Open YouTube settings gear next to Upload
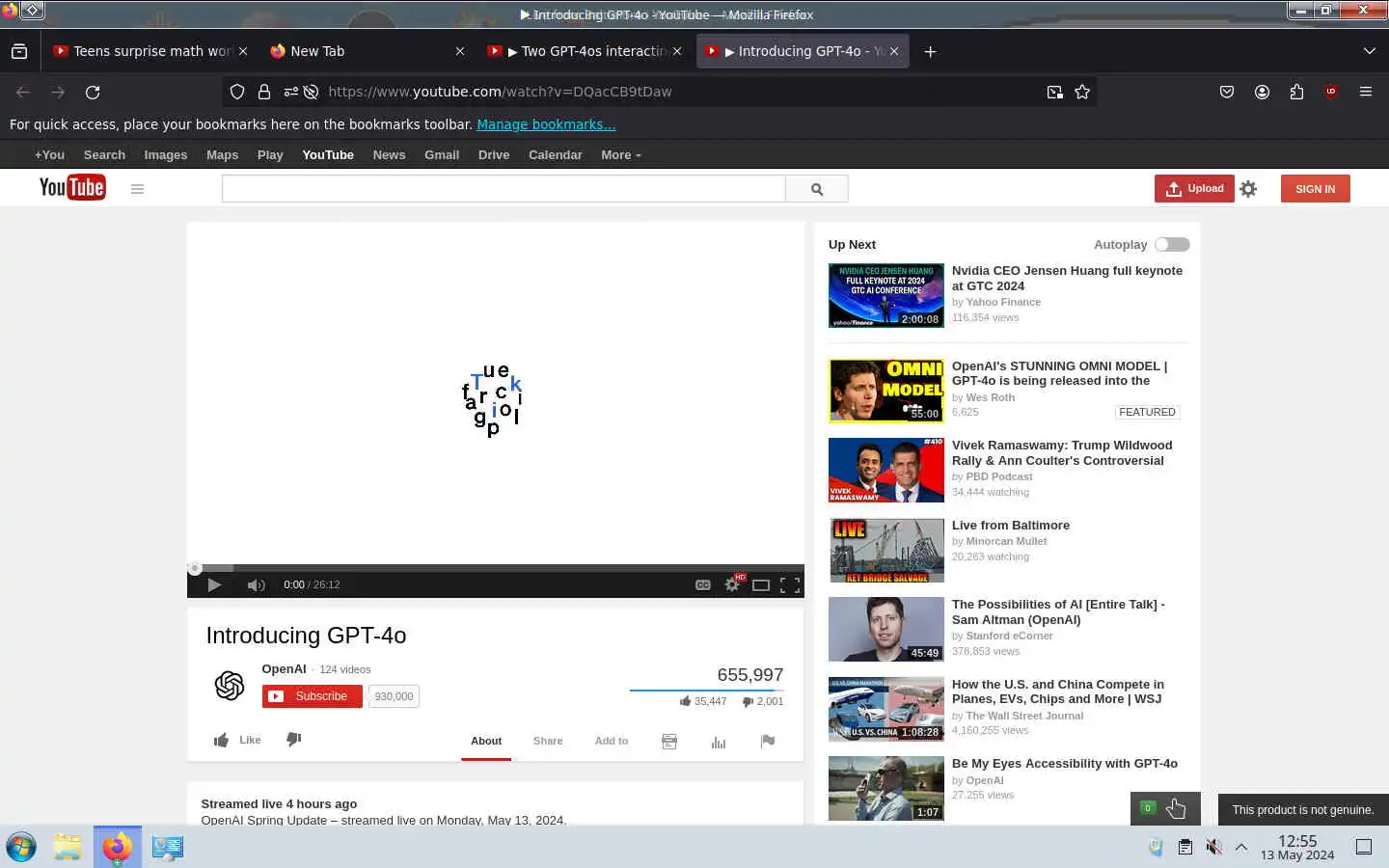The image size is (1389, 868). click(x=1248, y=189)
